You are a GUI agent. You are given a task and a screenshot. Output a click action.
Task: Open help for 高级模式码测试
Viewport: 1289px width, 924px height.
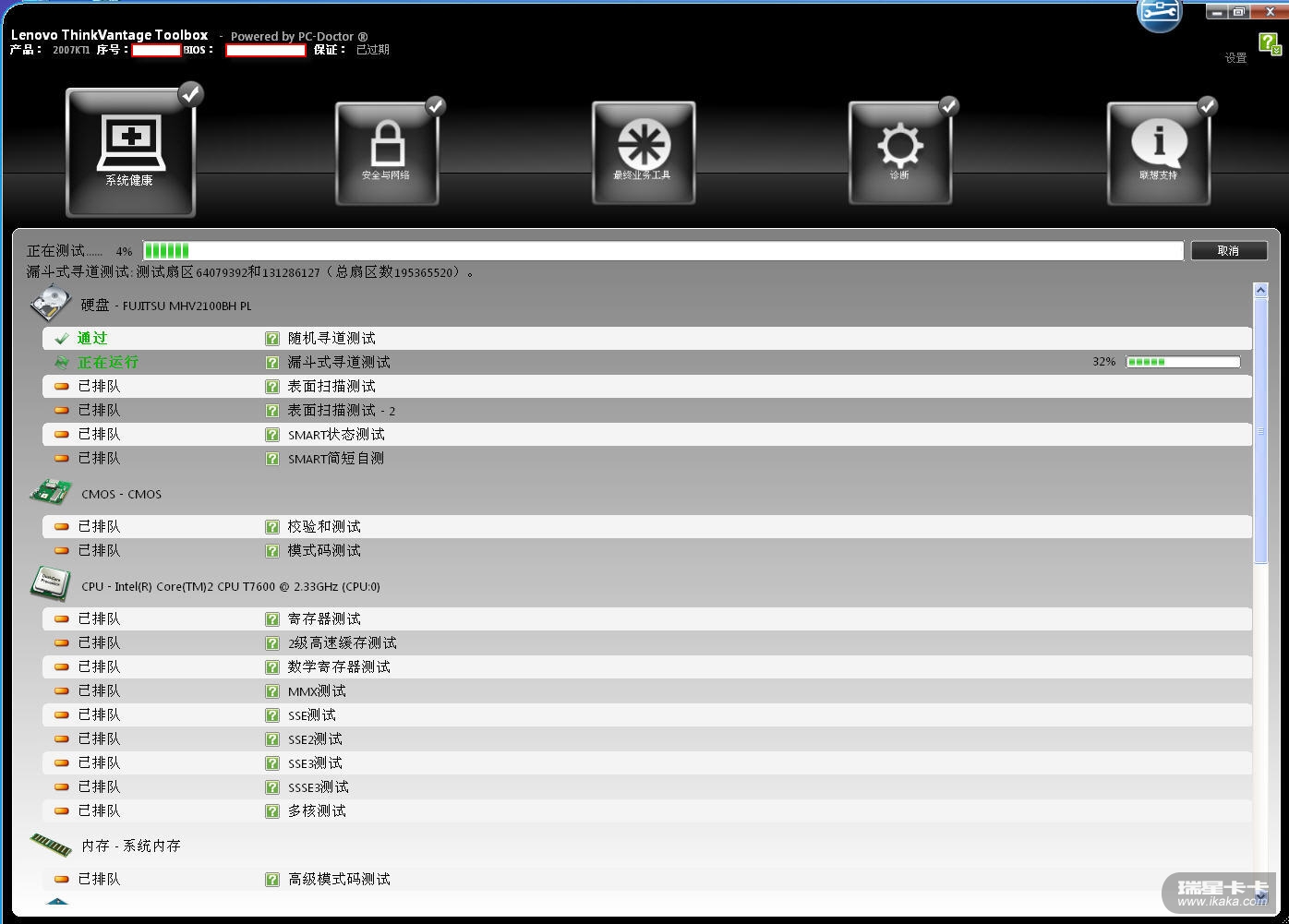(x=272, y=880)
